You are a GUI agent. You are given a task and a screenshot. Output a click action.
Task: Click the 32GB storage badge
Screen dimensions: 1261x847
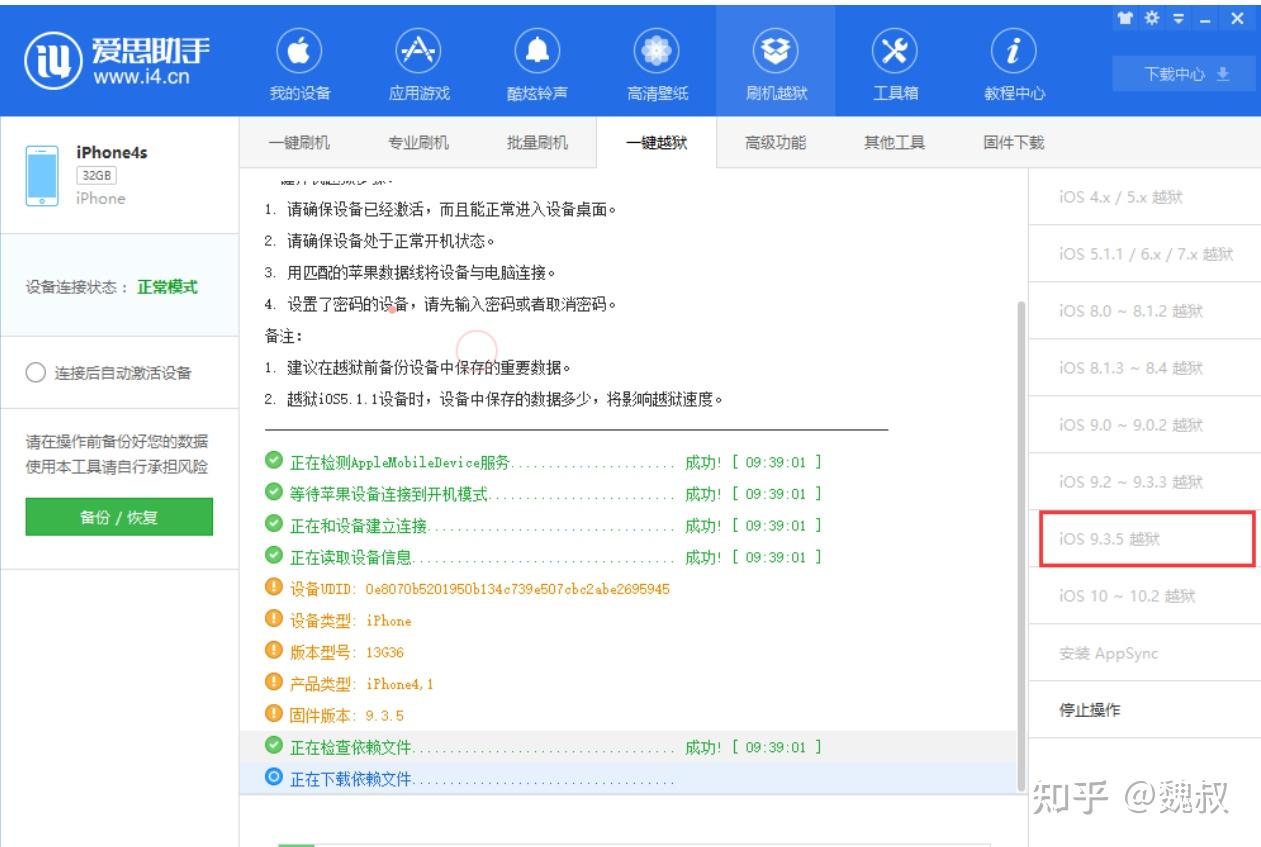point(97,175)
